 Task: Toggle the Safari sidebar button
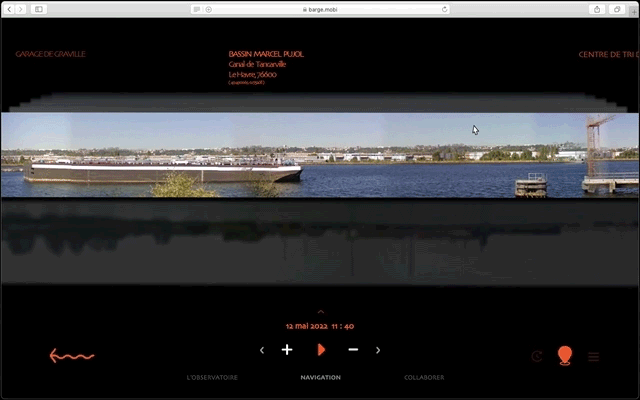pos(39,9)
